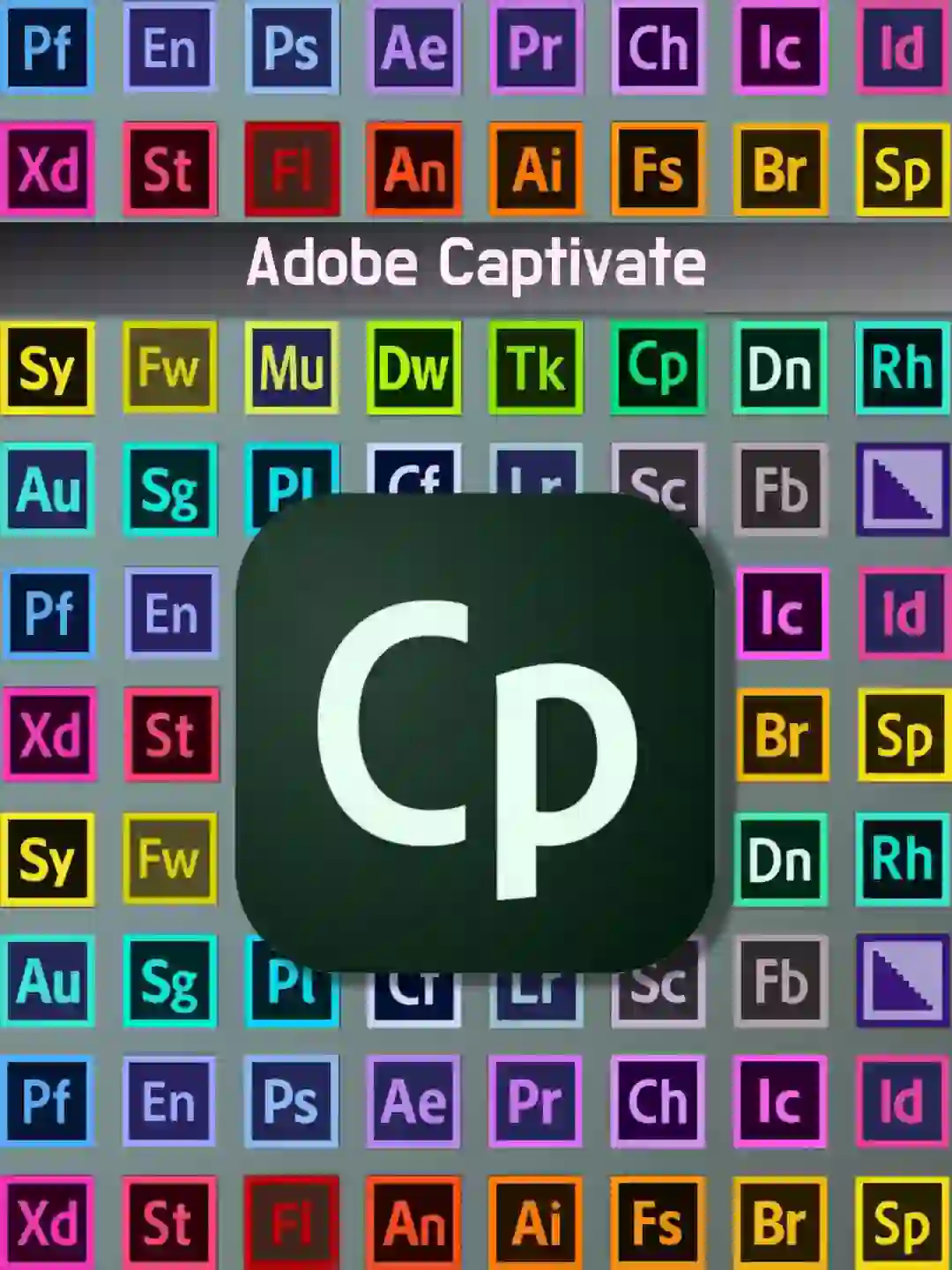Screen dimensions: 952x1270
Task: Click the Fireworks Fw icon
Action: point(170,369)
